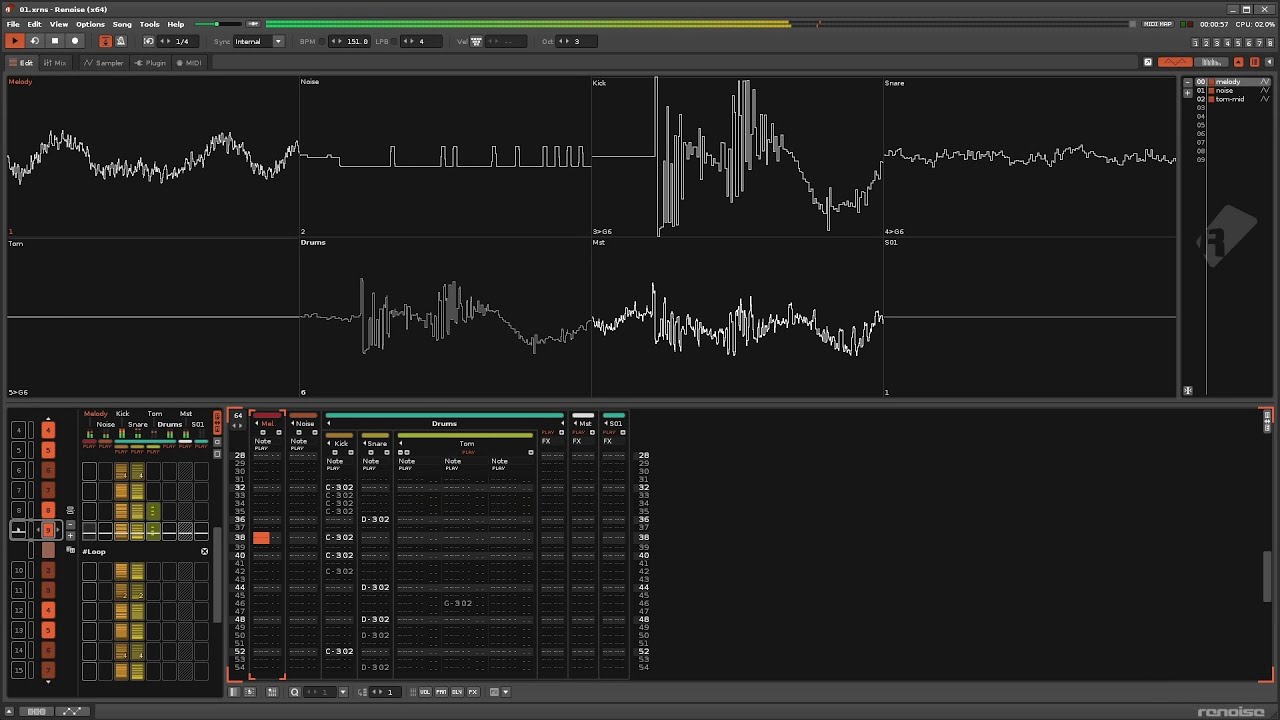The height and width of the screenshot is (720, 1280).
Task: Collapse the Tom track column
Action: point(401,443)
